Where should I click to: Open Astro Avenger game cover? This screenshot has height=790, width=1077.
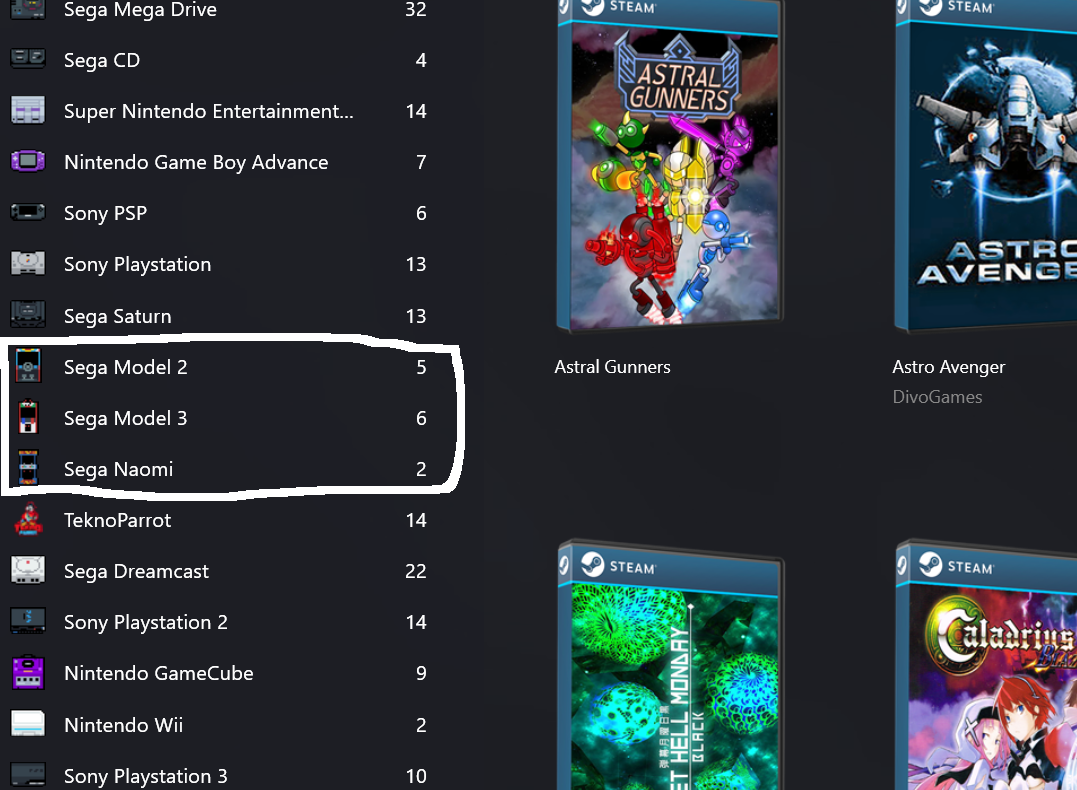pyautogui.click(x=986, y=165)
